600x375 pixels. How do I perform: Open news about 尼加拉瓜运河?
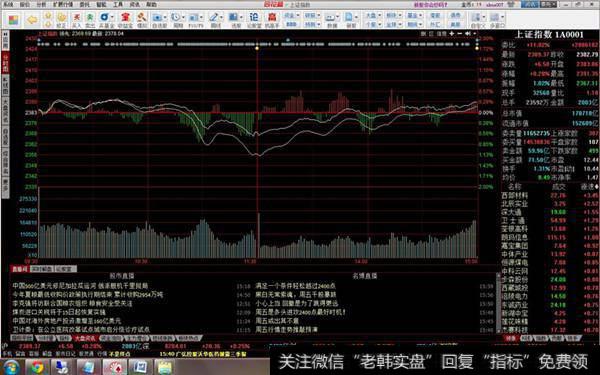tap(80, 286)
